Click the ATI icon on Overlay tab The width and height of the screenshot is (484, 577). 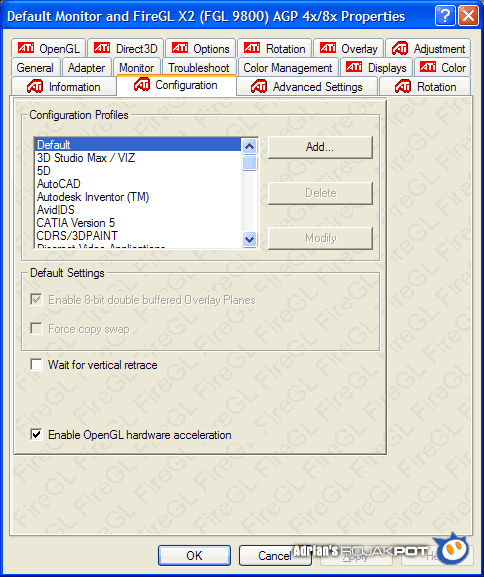tap(328, 48)
